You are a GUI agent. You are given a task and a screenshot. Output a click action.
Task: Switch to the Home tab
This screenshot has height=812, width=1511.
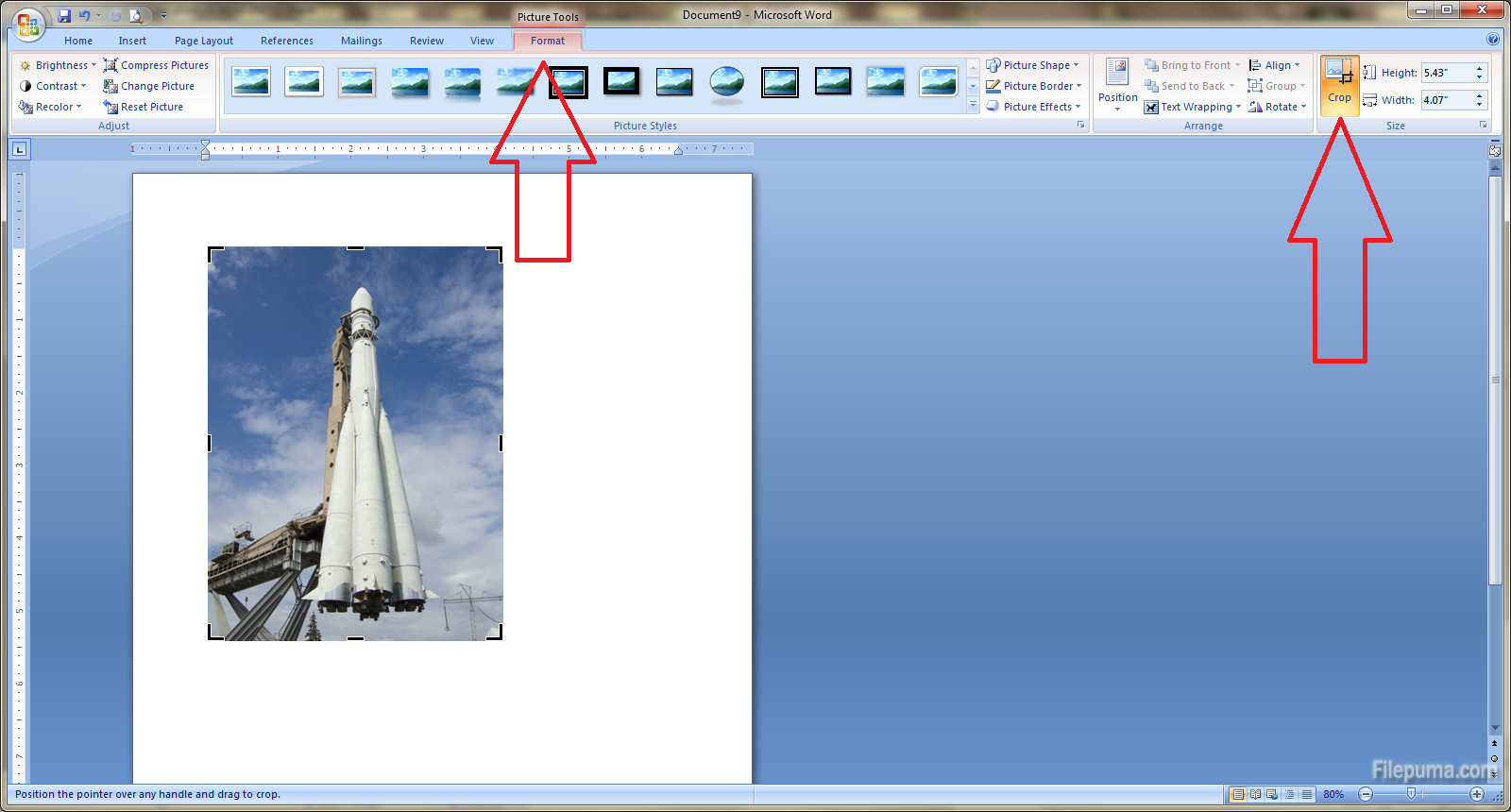(78, 41)
